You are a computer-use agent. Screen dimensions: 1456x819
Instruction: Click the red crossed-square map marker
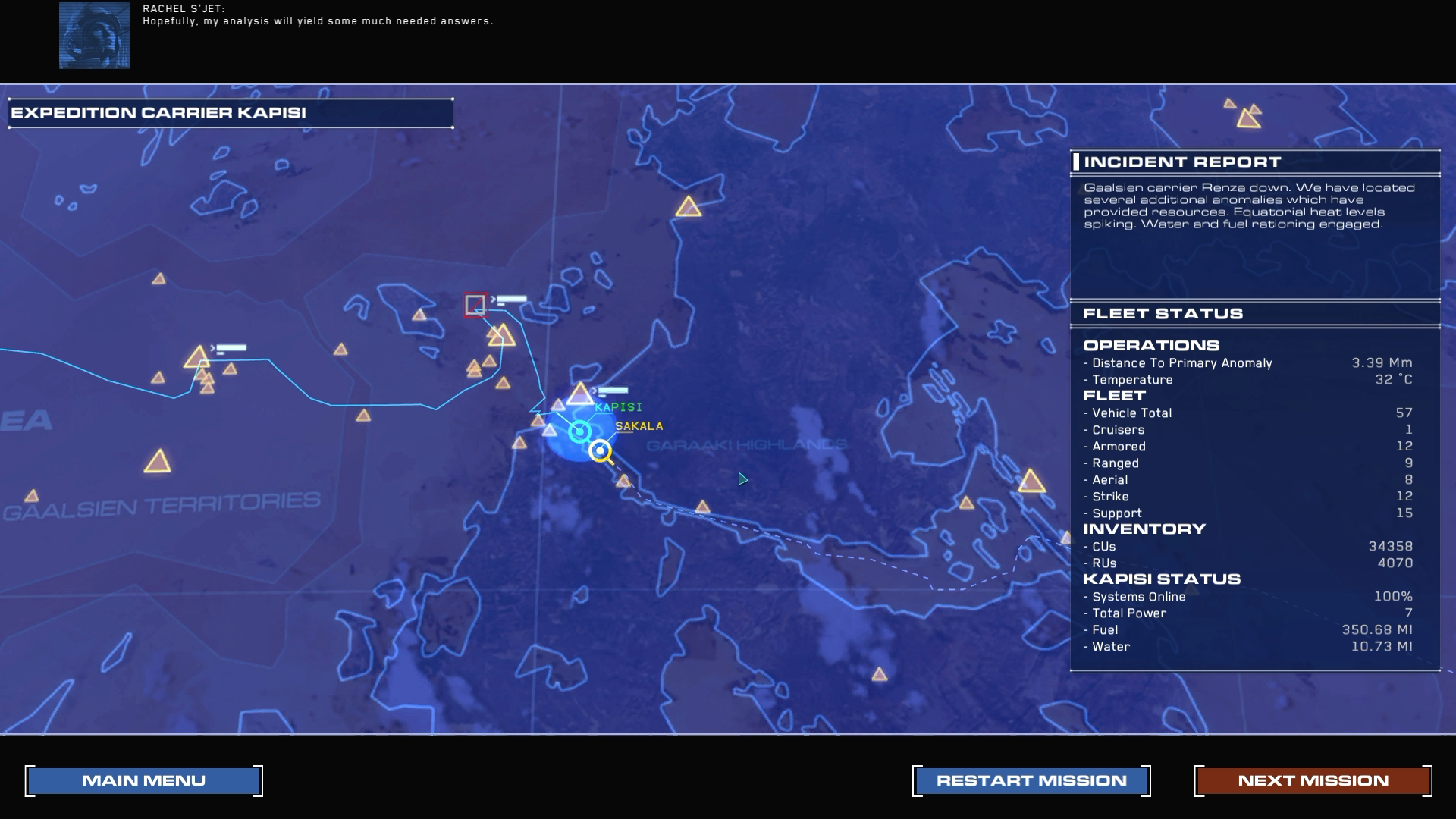475,305
